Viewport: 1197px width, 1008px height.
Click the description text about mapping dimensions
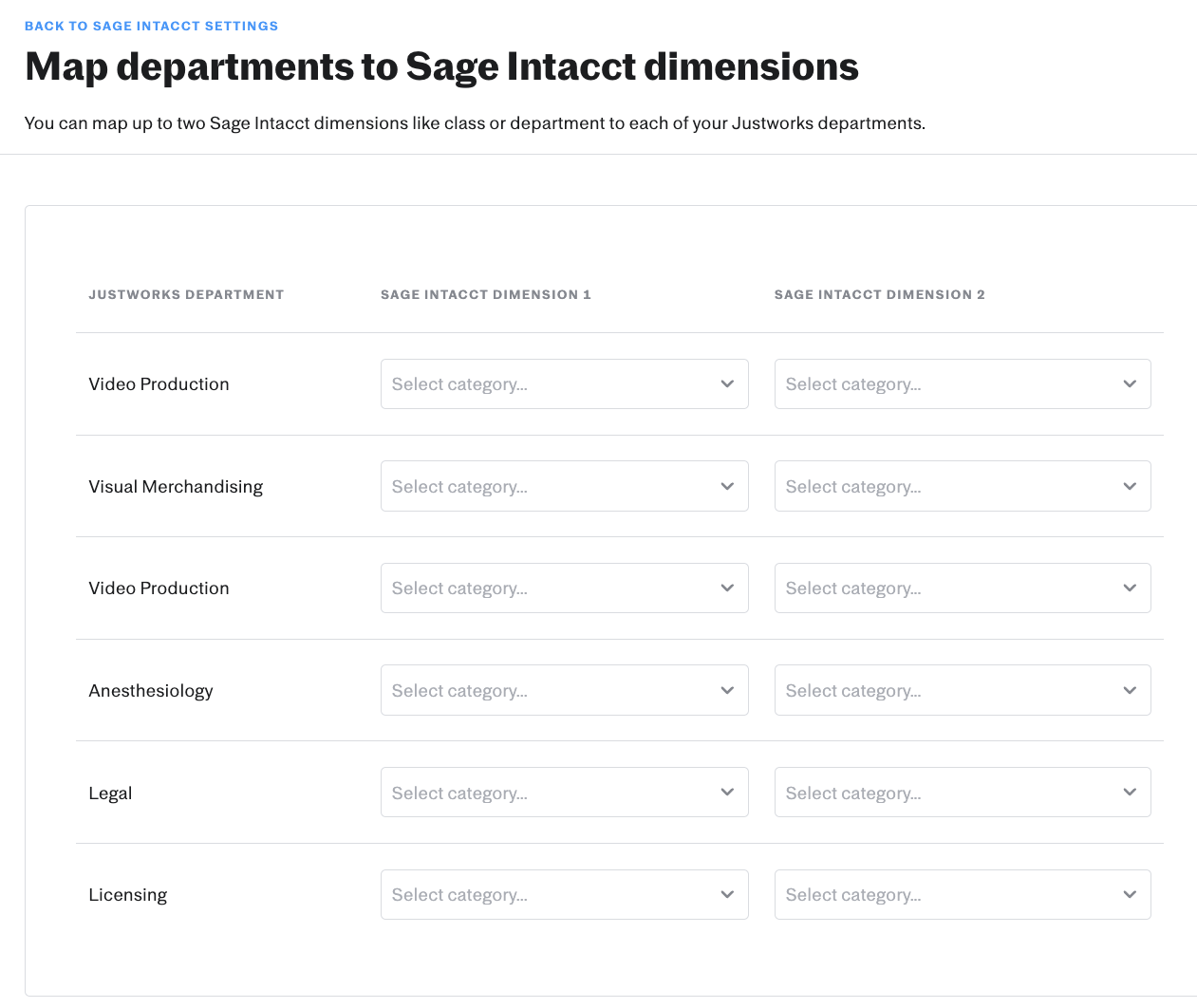click(x=475, y=123)
